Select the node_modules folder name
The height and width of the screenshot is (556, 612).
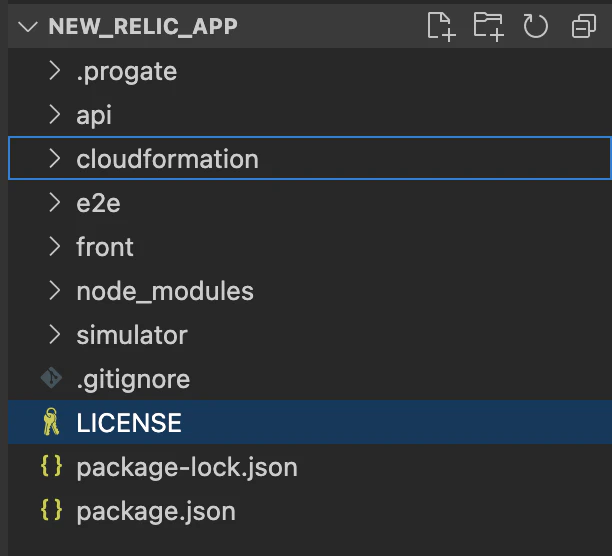[x=165, y=291]
